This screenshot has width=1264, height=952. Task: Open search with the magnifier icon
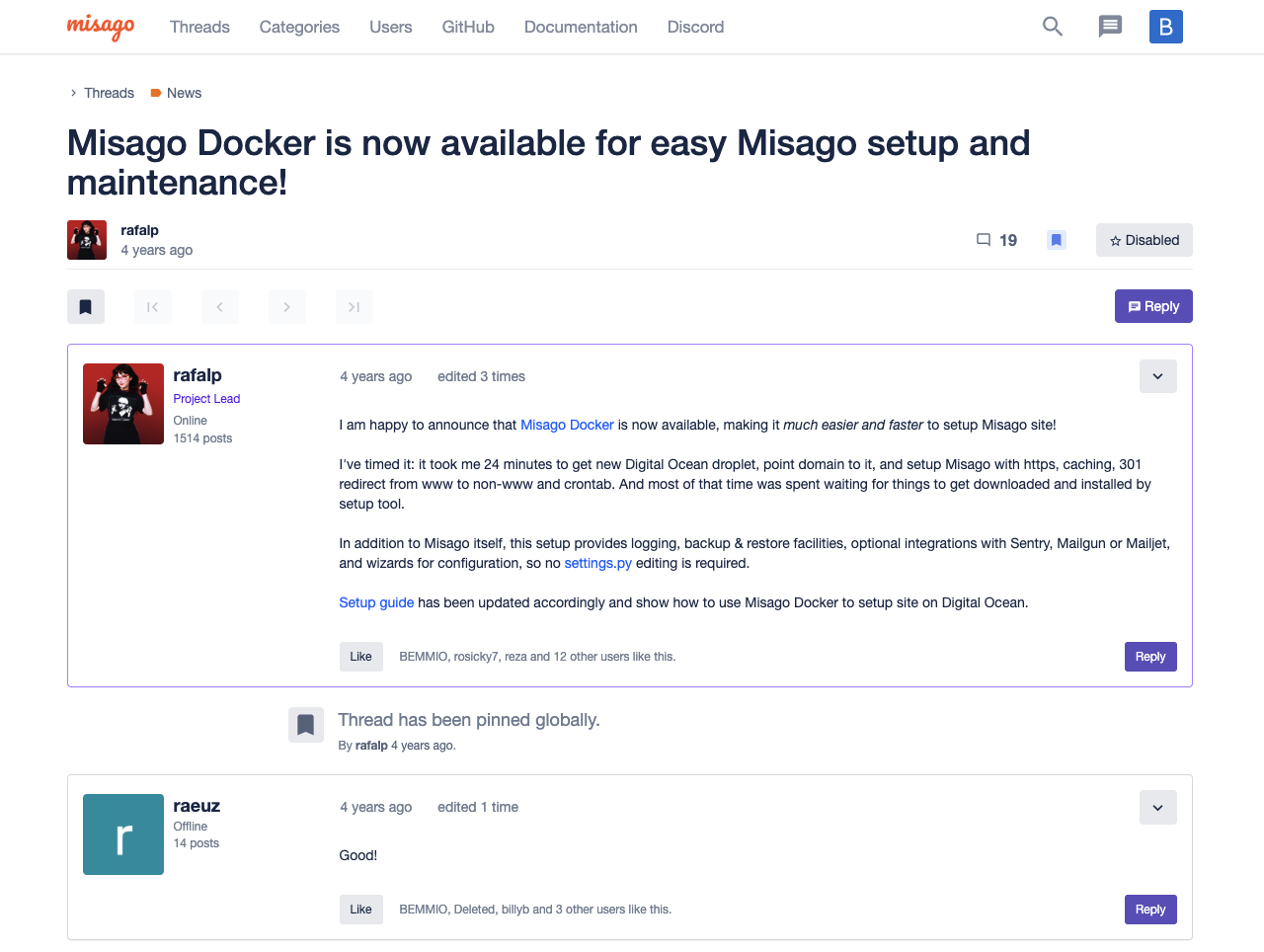click(1053, 27)
